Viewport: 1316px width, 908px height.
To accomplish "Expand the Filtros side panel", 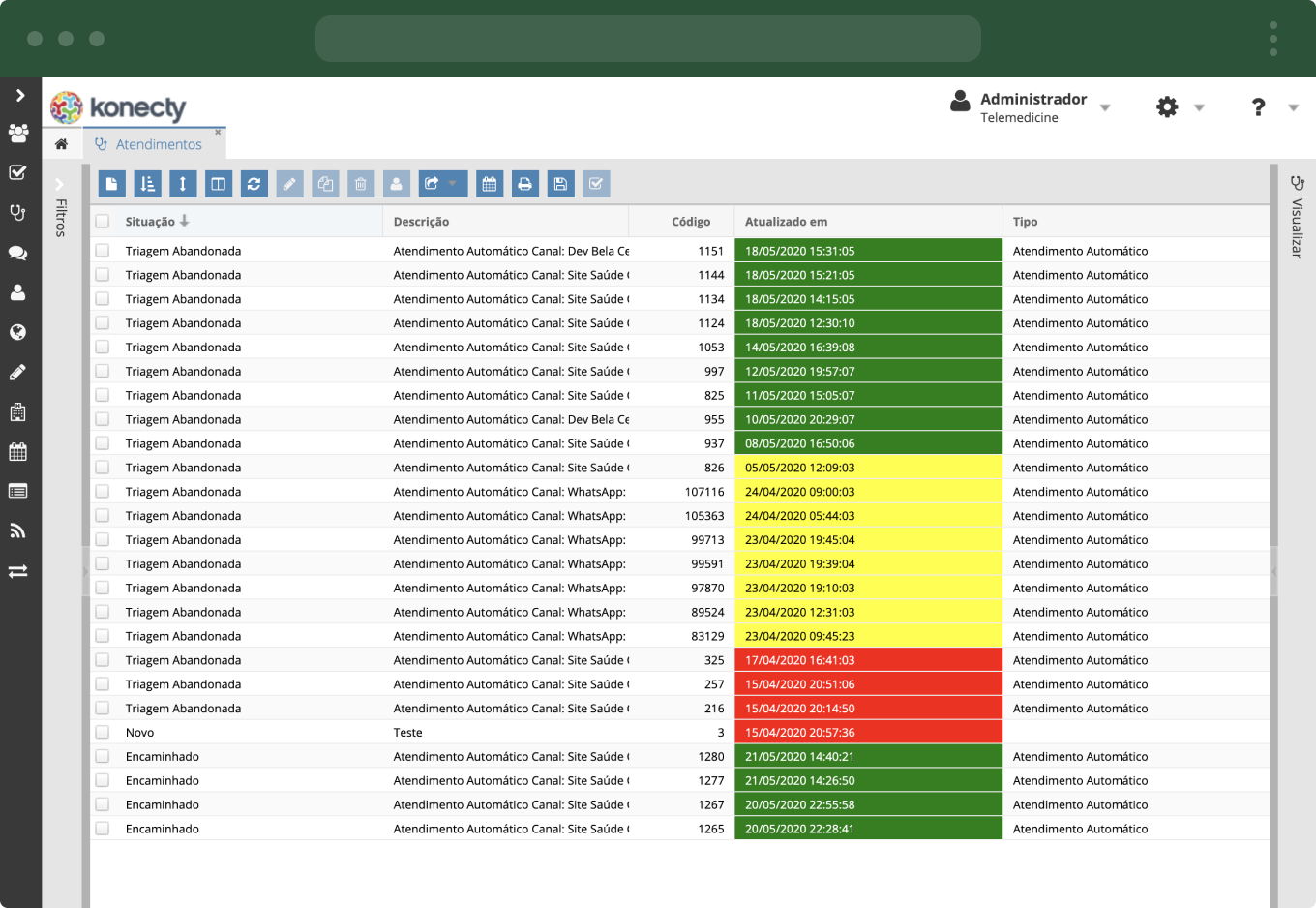I will tap(60, 184).
